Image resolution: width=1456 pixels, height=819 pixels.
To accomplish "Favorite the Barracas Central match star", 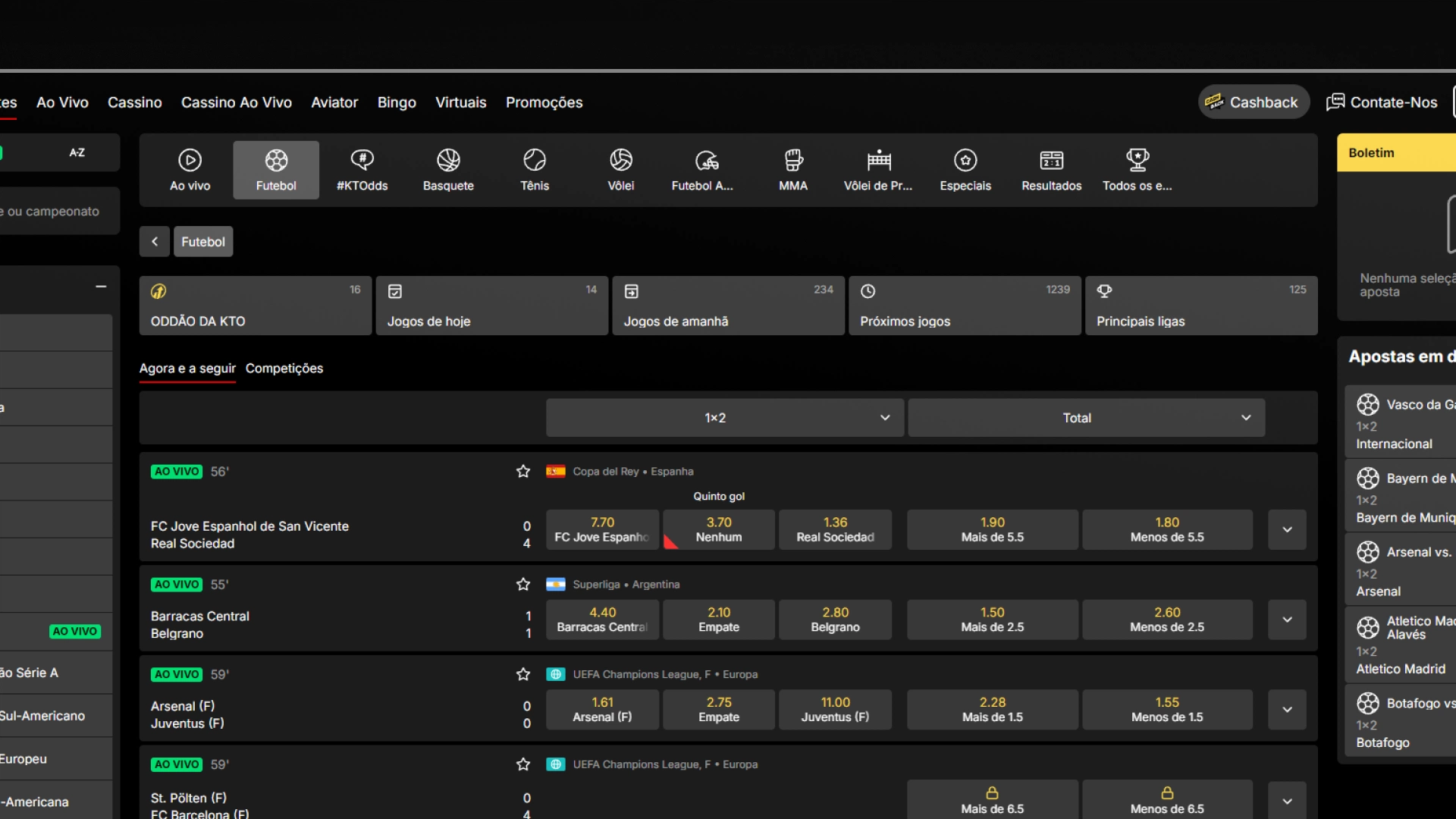I will (x=523, y=584).
